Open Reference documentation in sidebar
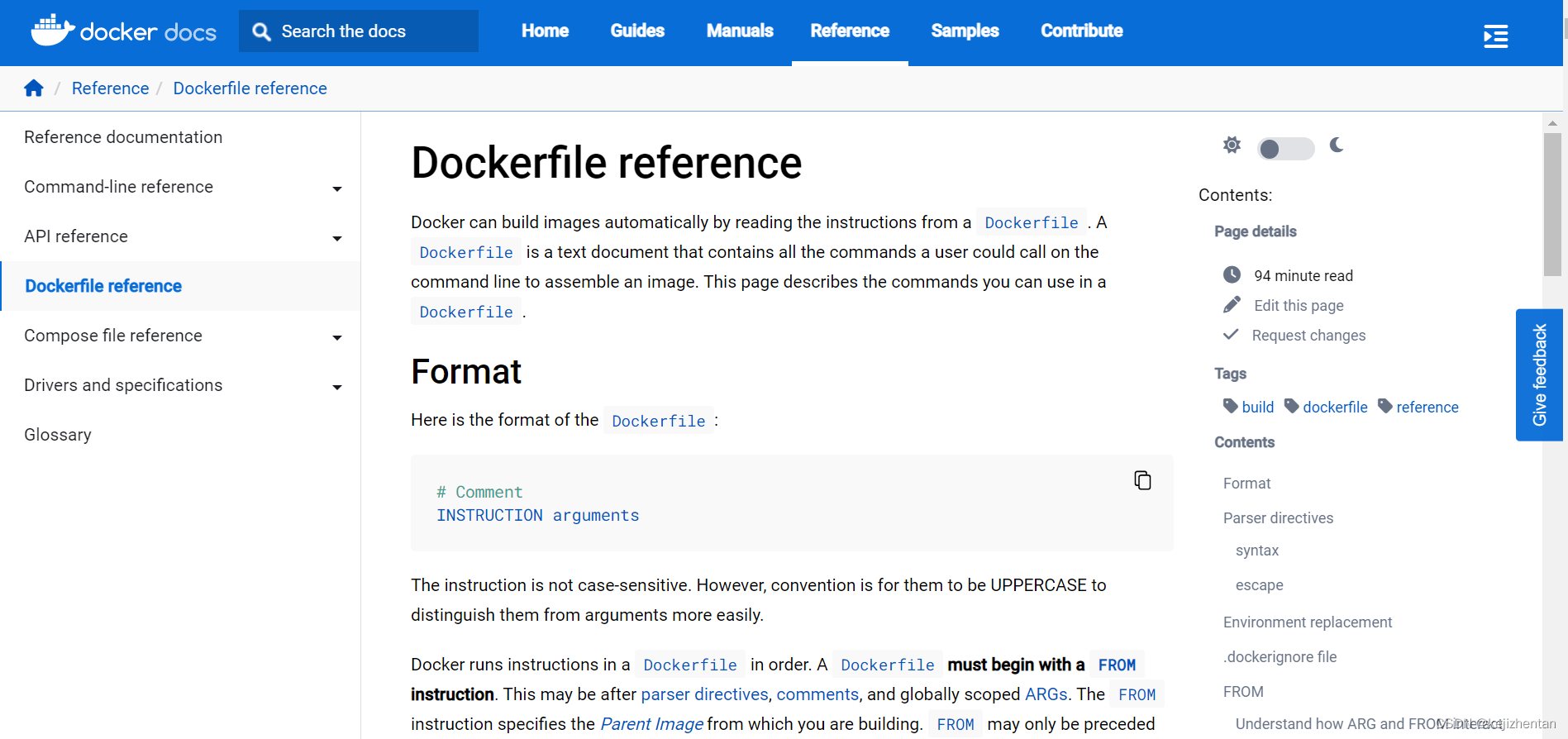The image size is (1568, 739). coord(123,137)
